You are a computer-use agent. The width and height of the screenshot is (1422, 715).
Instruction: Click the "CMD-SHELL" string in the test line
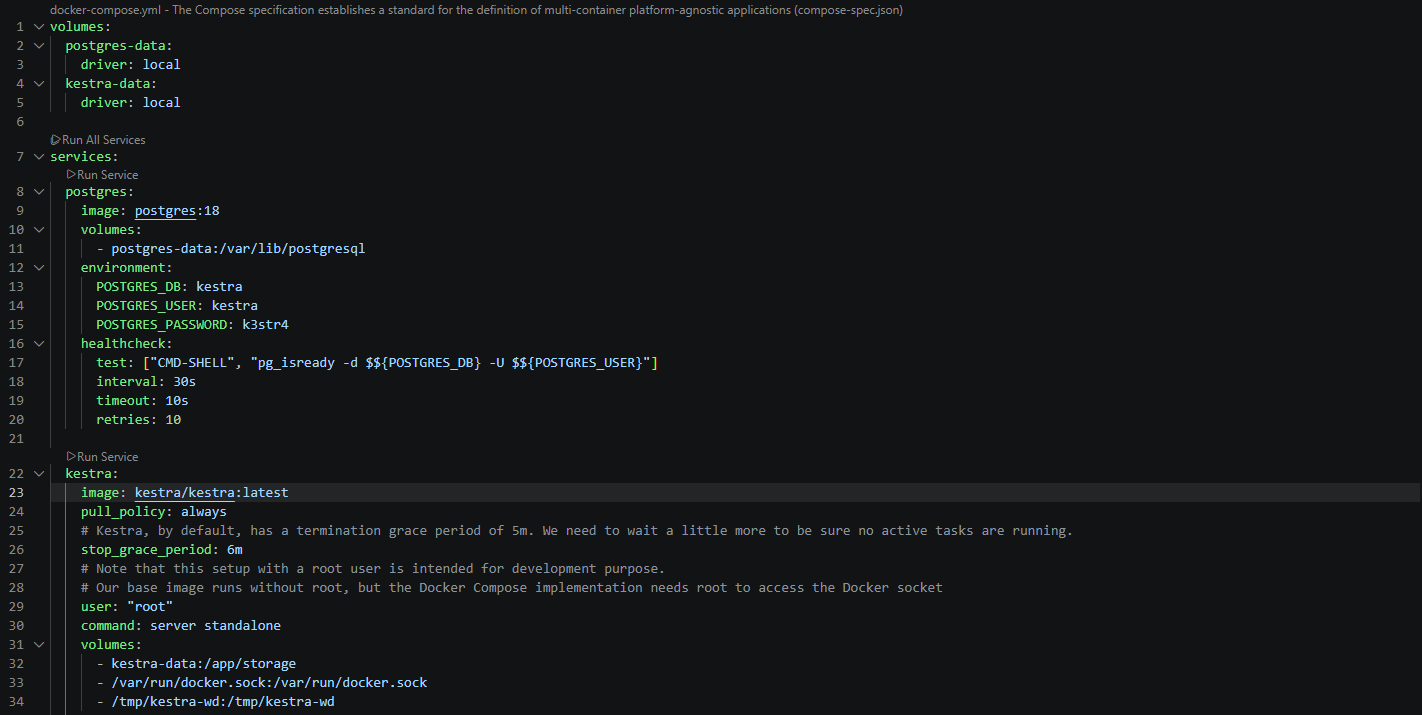pos(192,363)
